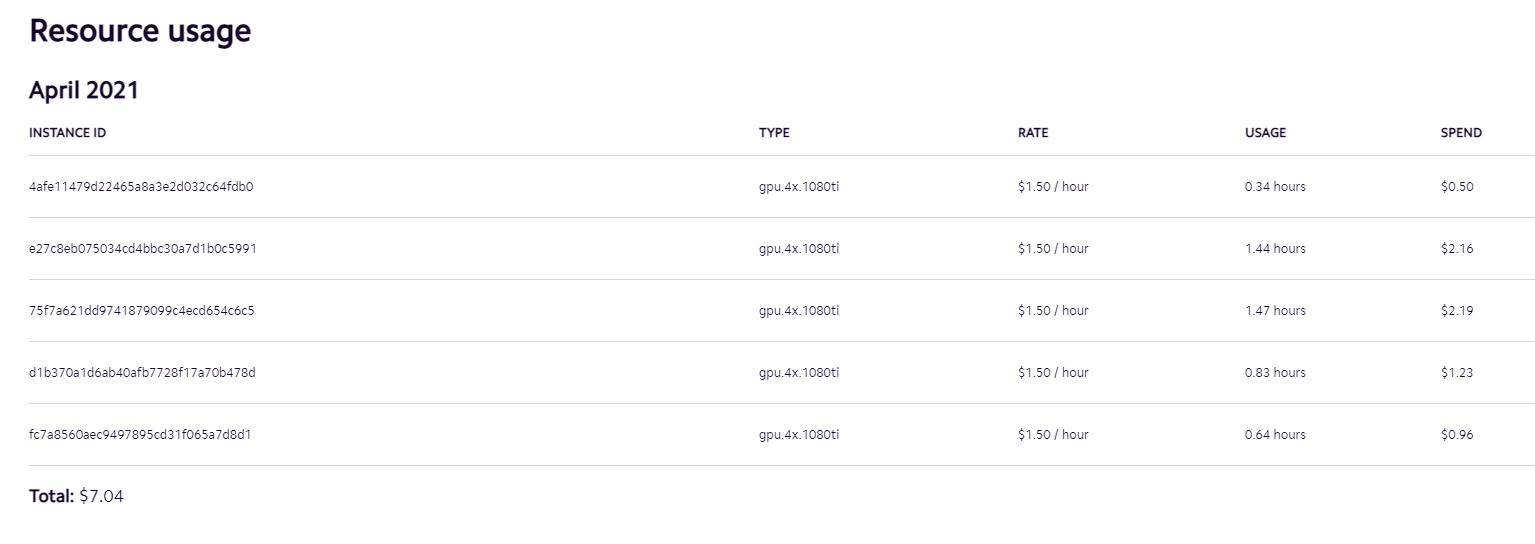
Task: Select instance ID e27c8eb075034cd4bbc30a7d1b0c5991
Action: pos(143,249)
